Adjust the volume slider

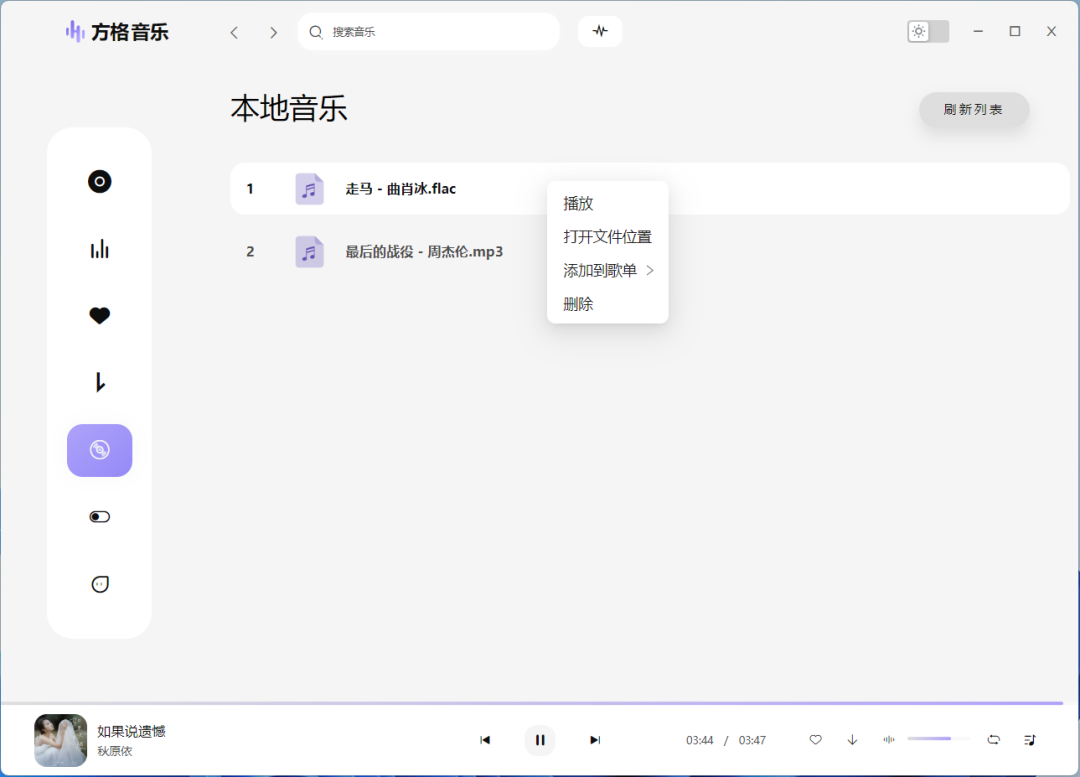point(938,739)
